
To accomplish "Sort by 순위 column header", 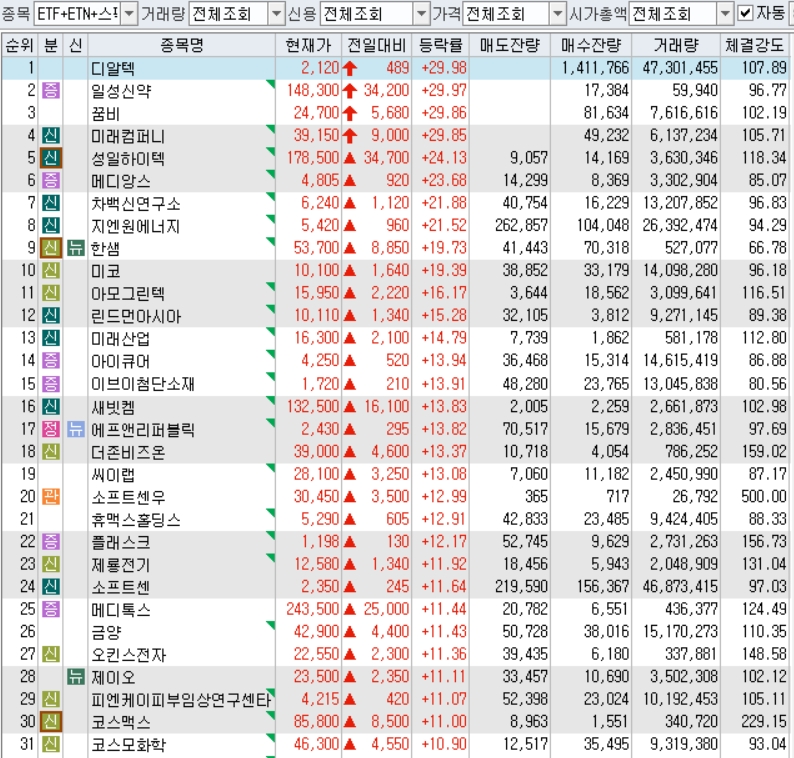I will (x=19, y=46).
